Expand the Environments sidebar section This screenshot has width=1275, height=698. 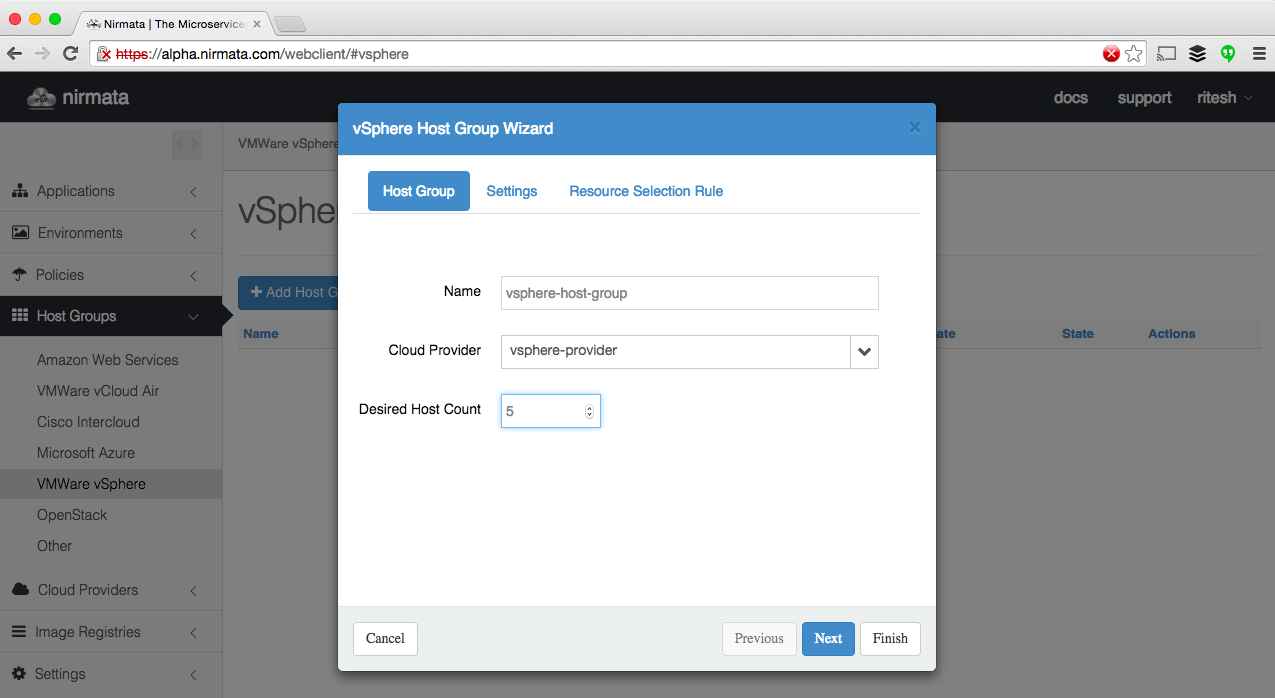coord(193,234)
